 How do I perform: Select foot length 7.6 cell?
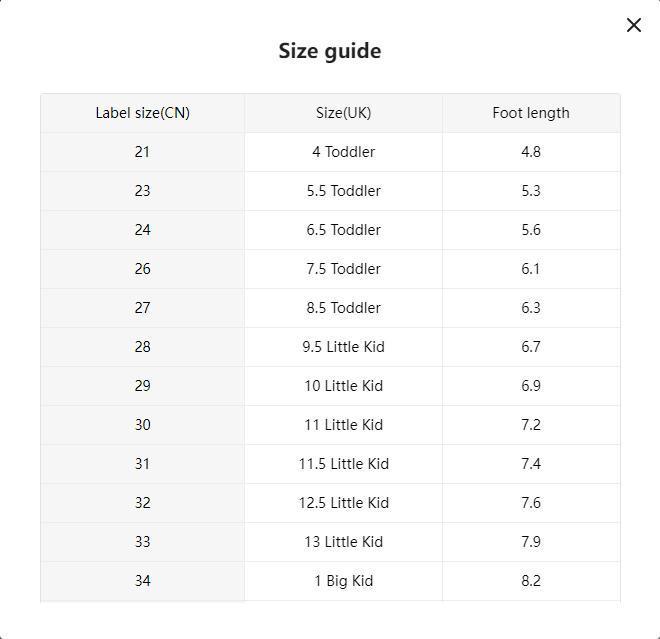[531, 503]
